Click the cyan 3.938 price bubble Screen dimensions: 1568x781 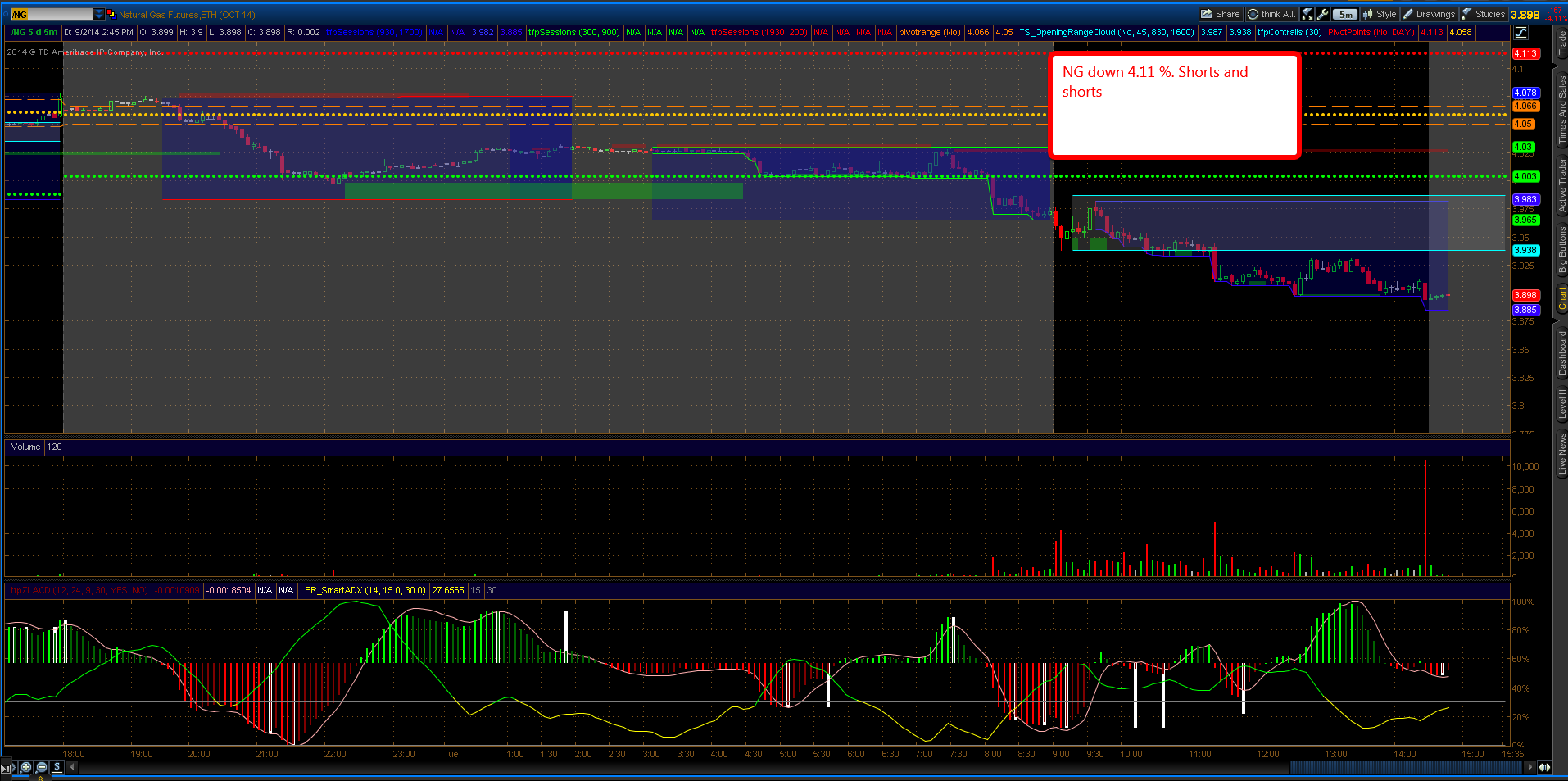click(x=1525, y=250)
